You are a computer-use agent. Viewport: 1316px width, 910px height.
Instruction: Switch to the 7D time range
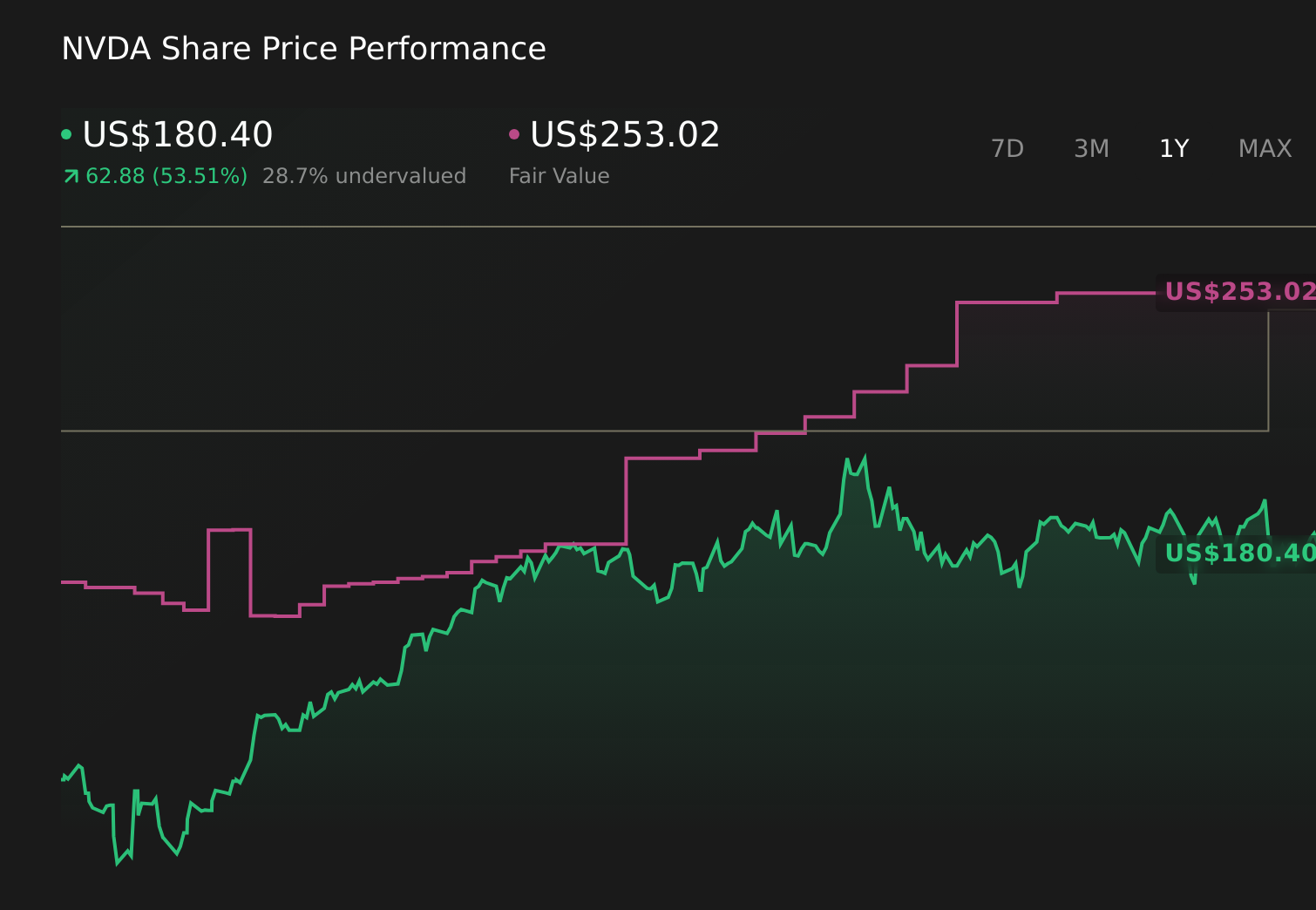pyautogui.click(x=1007, y=148)
